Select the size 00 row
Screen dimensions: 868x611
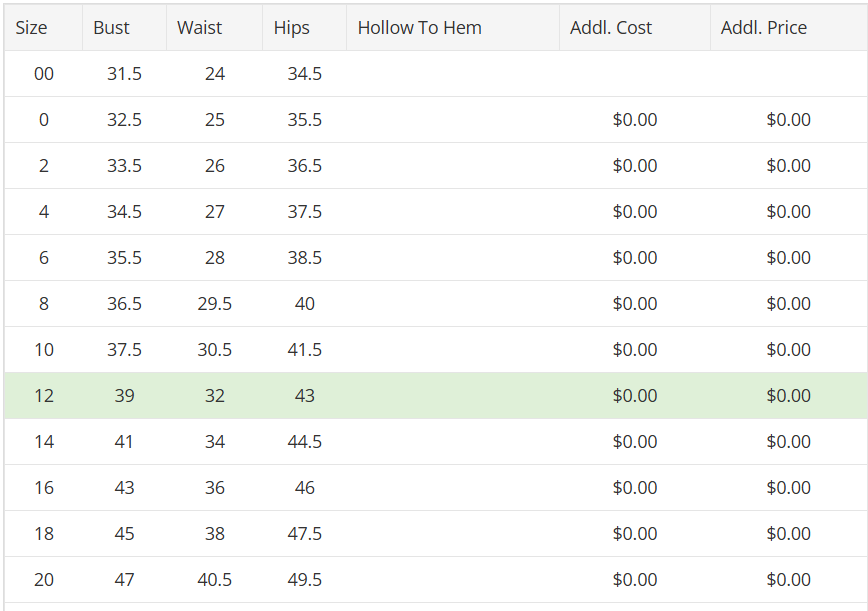click(436, 74)
